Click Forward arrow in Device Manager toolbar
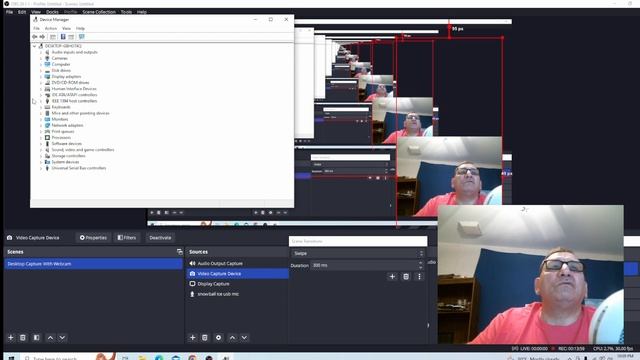 coord(42,37)
